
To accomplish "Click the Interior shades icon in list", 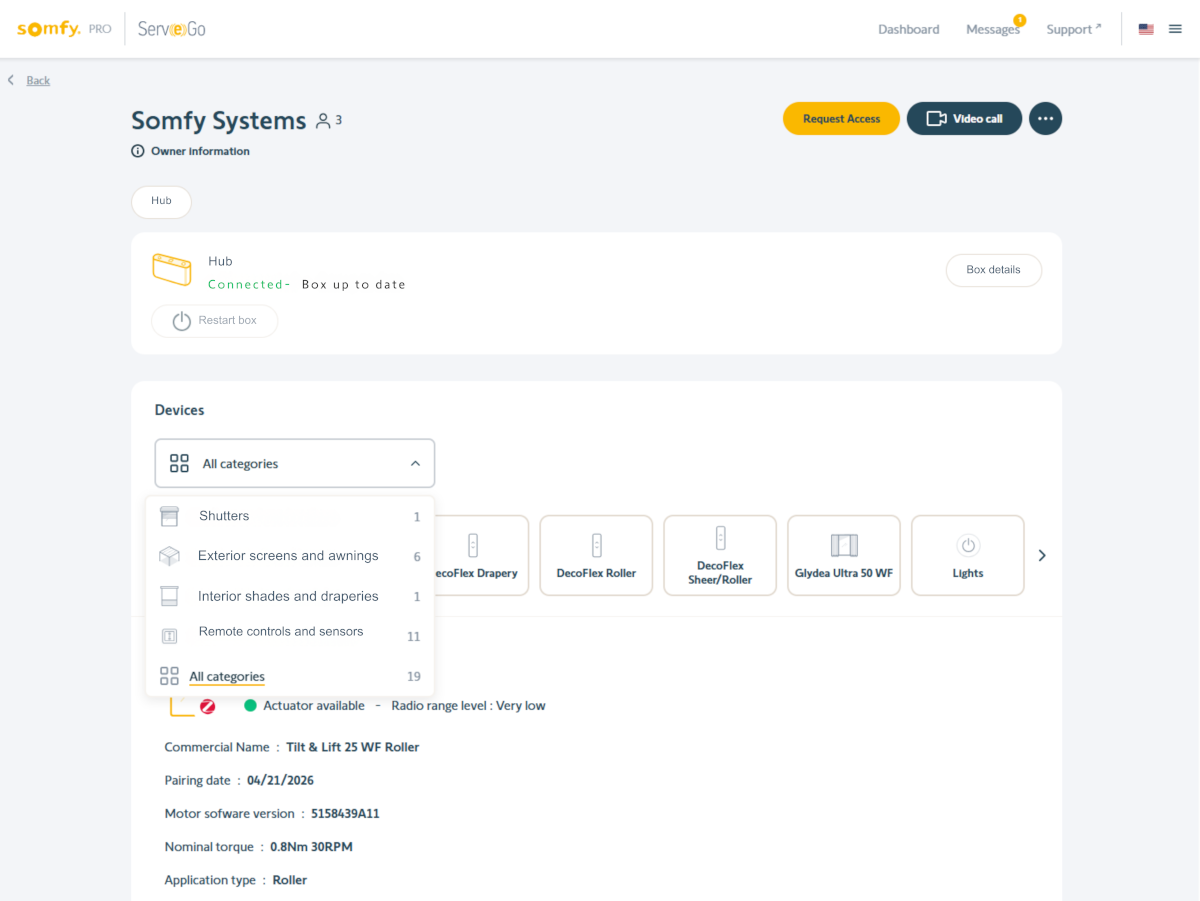I will tap(170, 596).
